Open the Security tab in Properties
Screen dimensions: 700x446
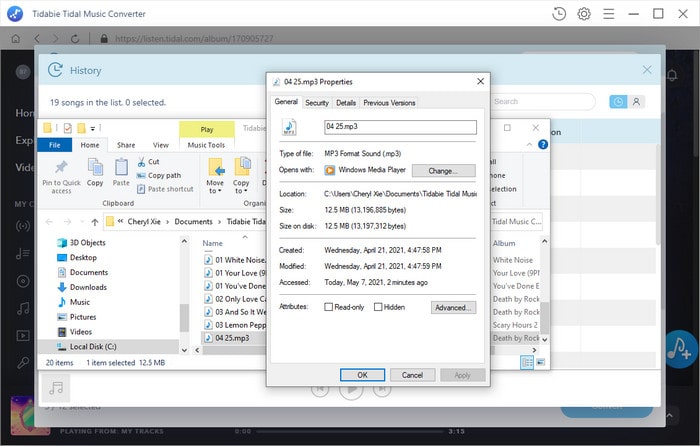[x=317, y=103]
